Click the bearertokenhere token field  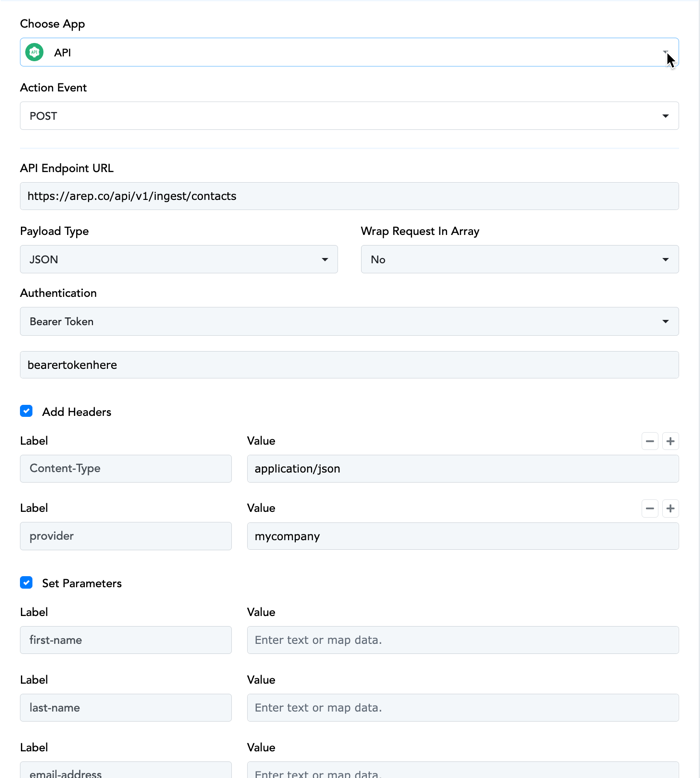click(349, 365)
